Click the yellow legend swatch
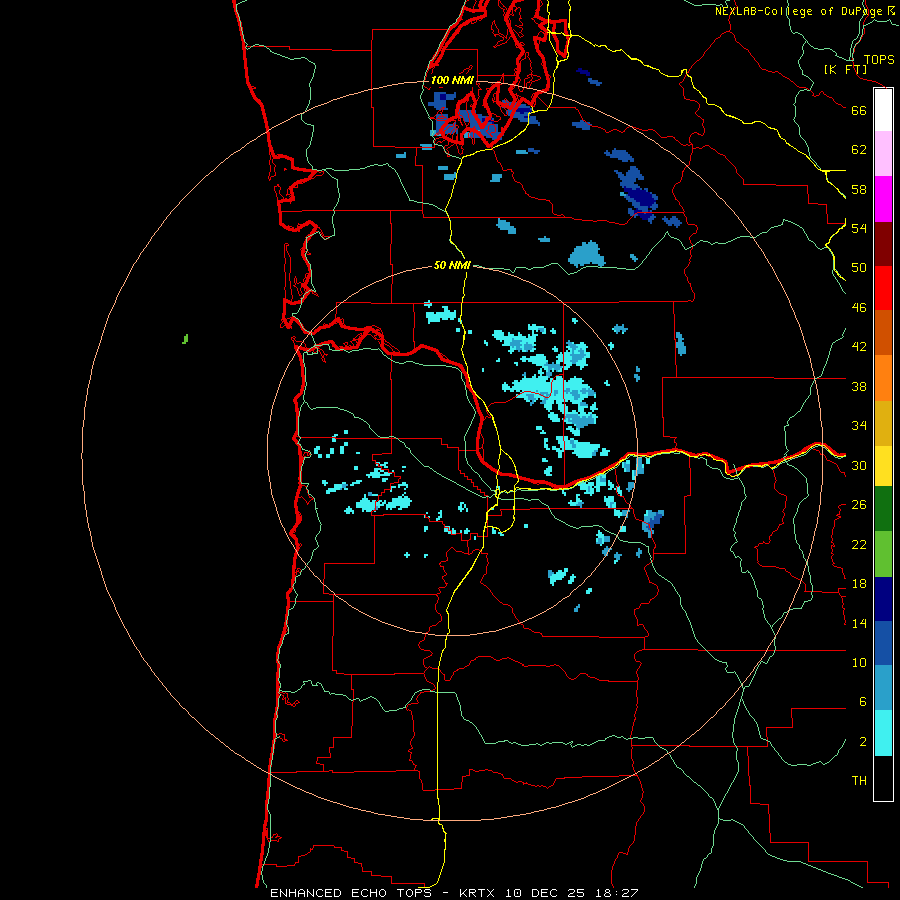Image resolution: width=900 pixels, height=900 pixels. [x=883, y=466]
